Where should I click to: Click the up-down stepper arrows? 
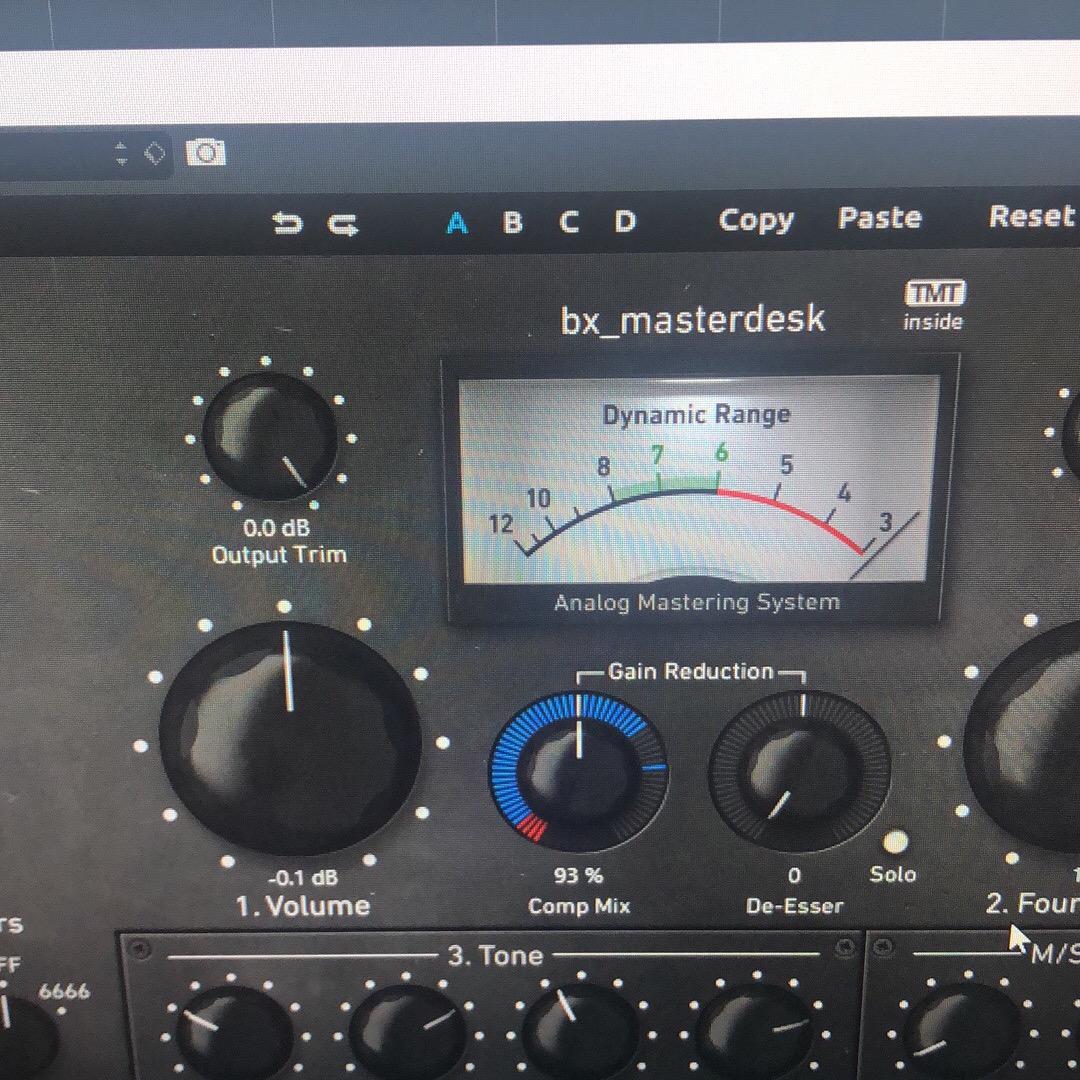(121, 153)
